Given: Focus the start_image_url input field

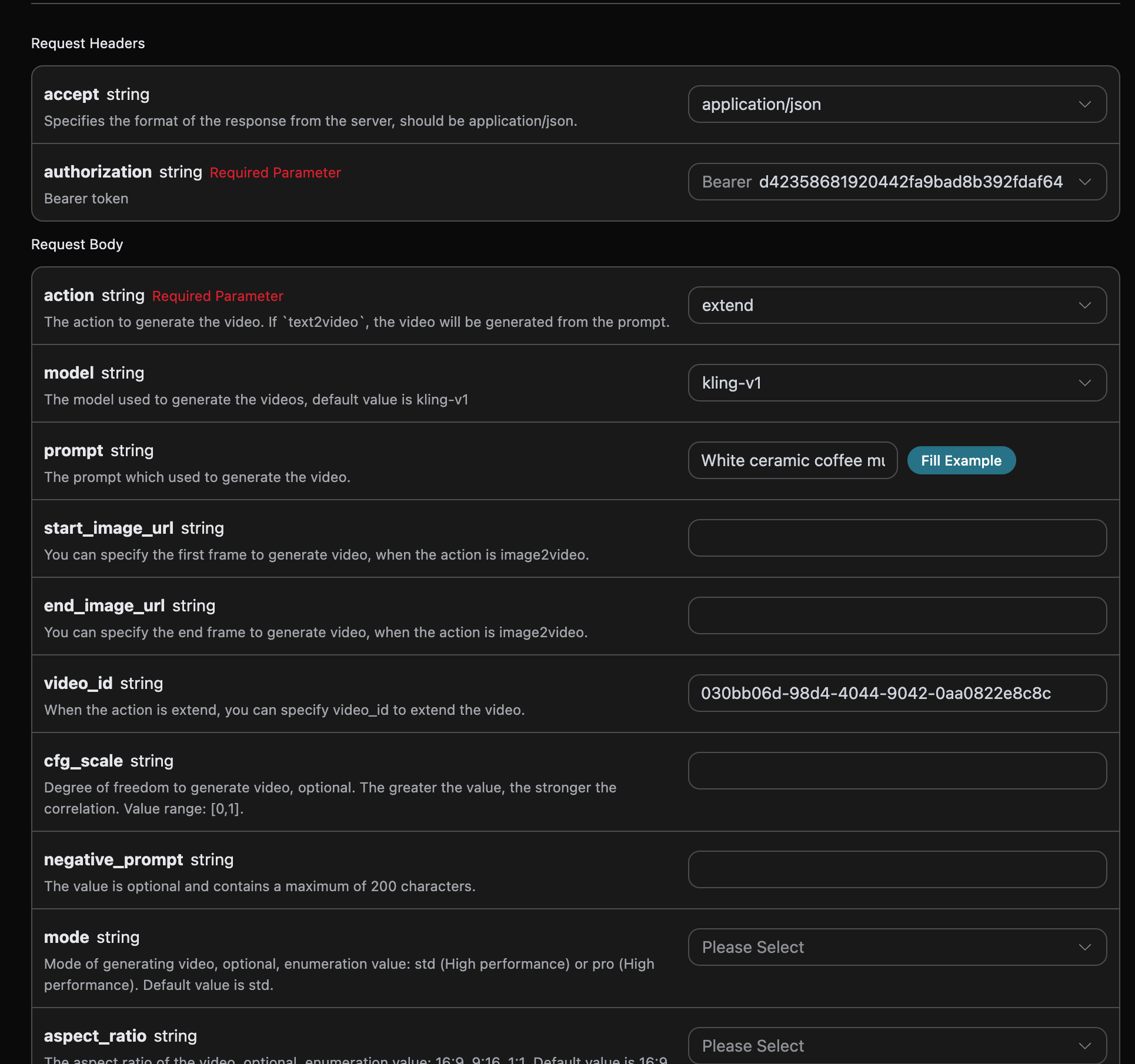Looking at the screenshot, I should pos(897,538).
